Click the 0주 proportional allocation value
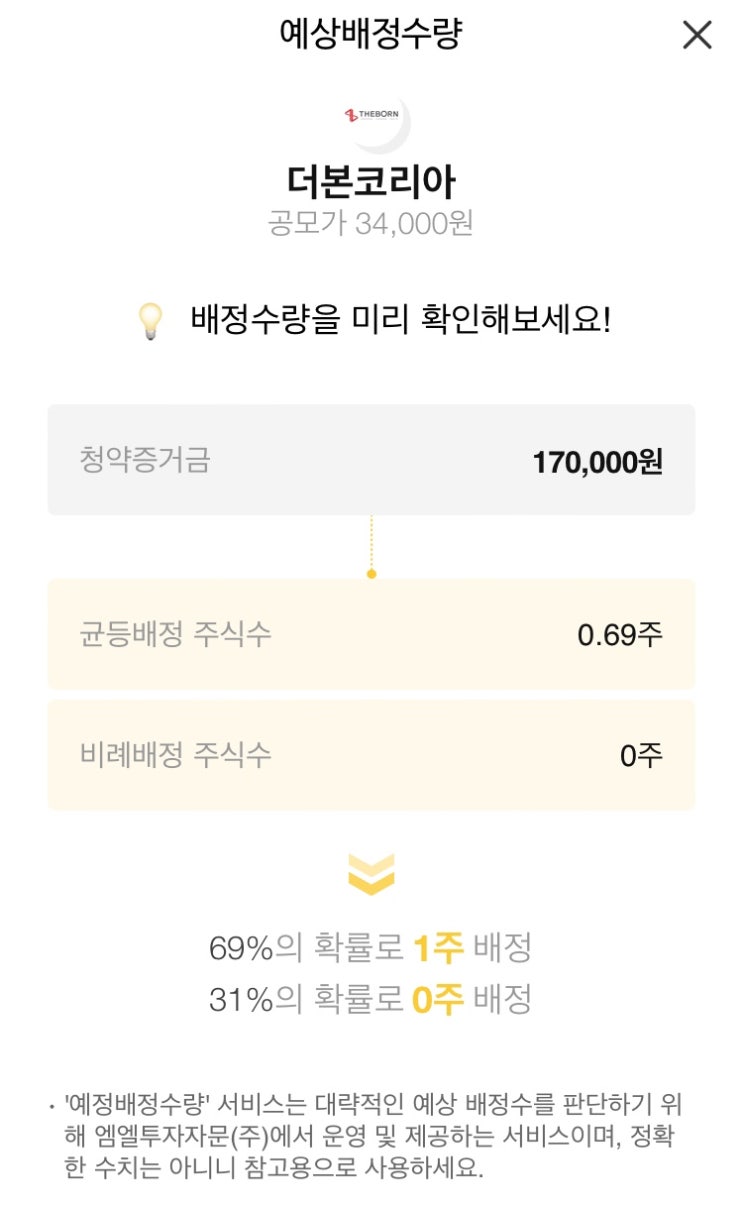Viewport: 743px width, 1206px height. (641, 755)
